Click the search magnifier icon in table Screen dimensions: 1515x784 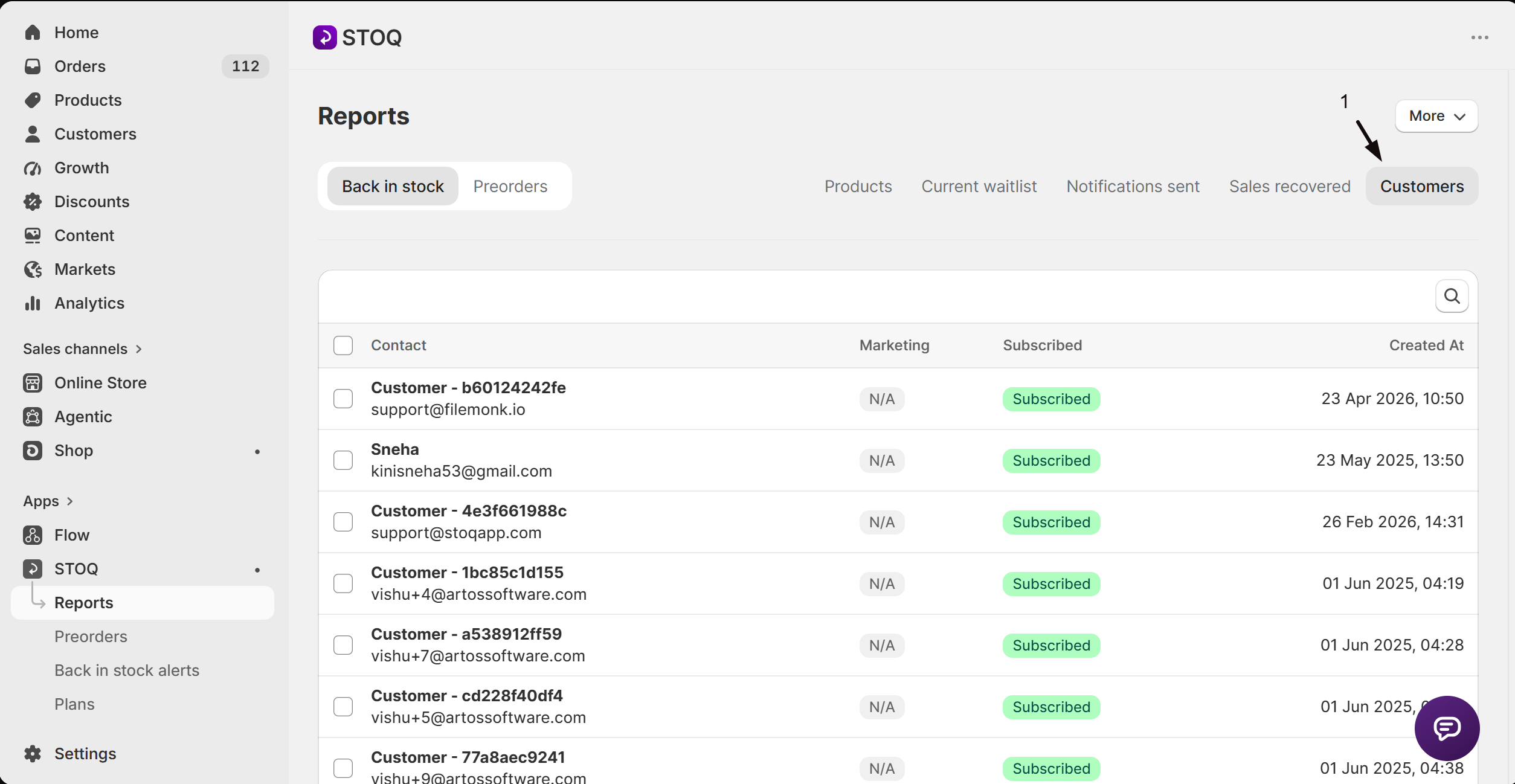[1452, 296]
